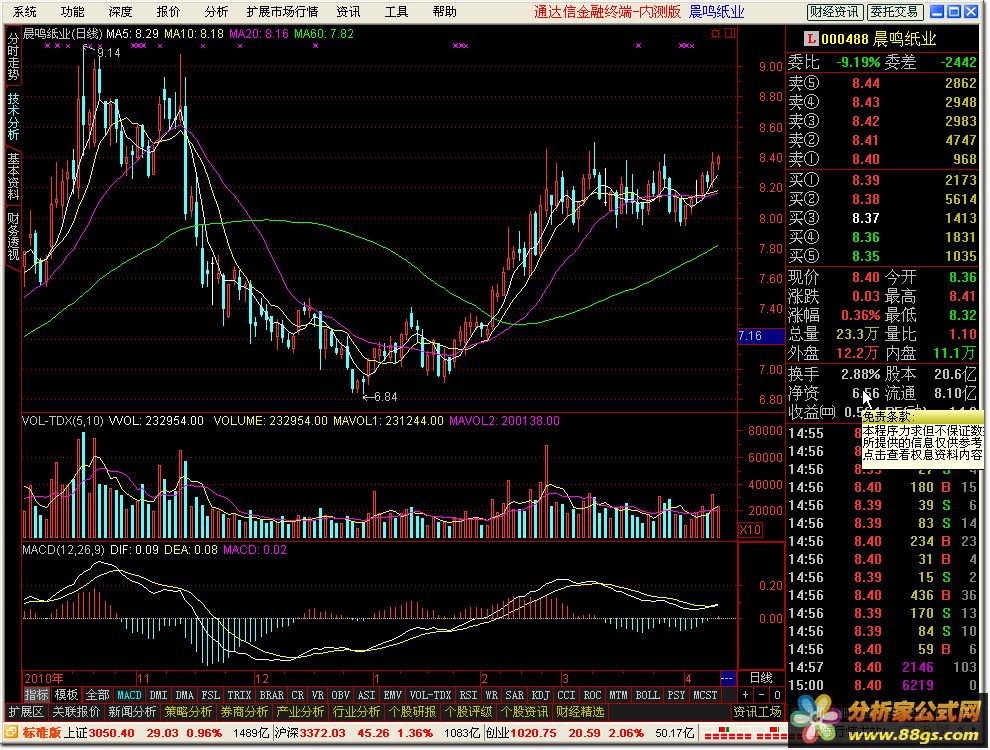Select the MACD indicator tab
Image resolution: width=990 pixels, height=750 pixels.
point(129,695)
